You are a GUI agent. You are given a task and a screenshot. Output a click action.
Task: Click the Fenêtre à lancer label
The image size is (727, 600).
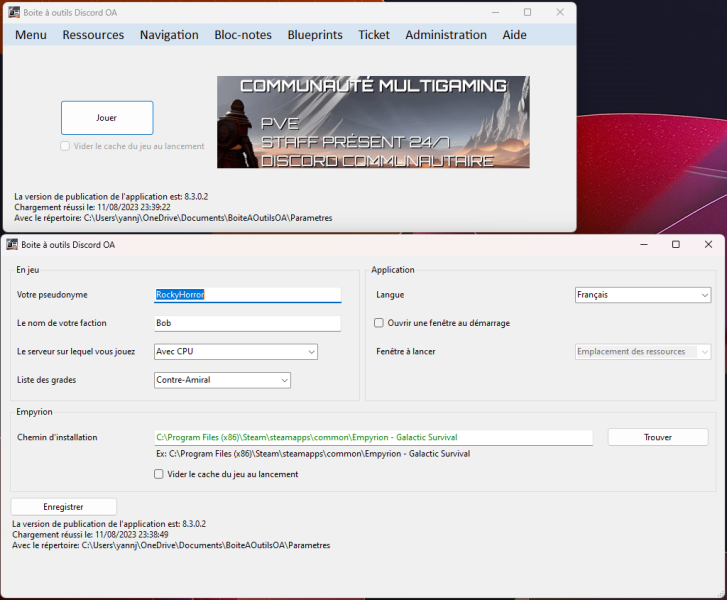point(406,351)
